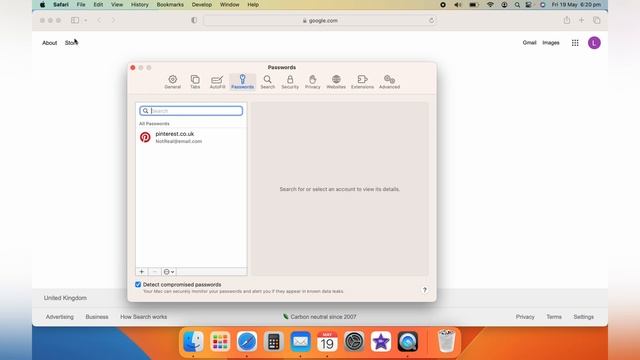Open the Privacy preferences pane
The width and height of the screenshot is (640, 360).
pyautogui.click(x=313, y=82)
